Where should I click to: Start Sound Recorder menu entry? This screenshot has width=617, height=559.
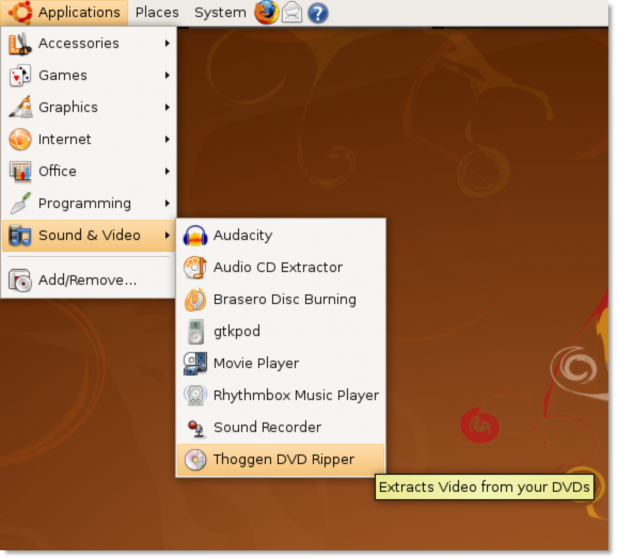pyautogui.click(x=281, y=428)
